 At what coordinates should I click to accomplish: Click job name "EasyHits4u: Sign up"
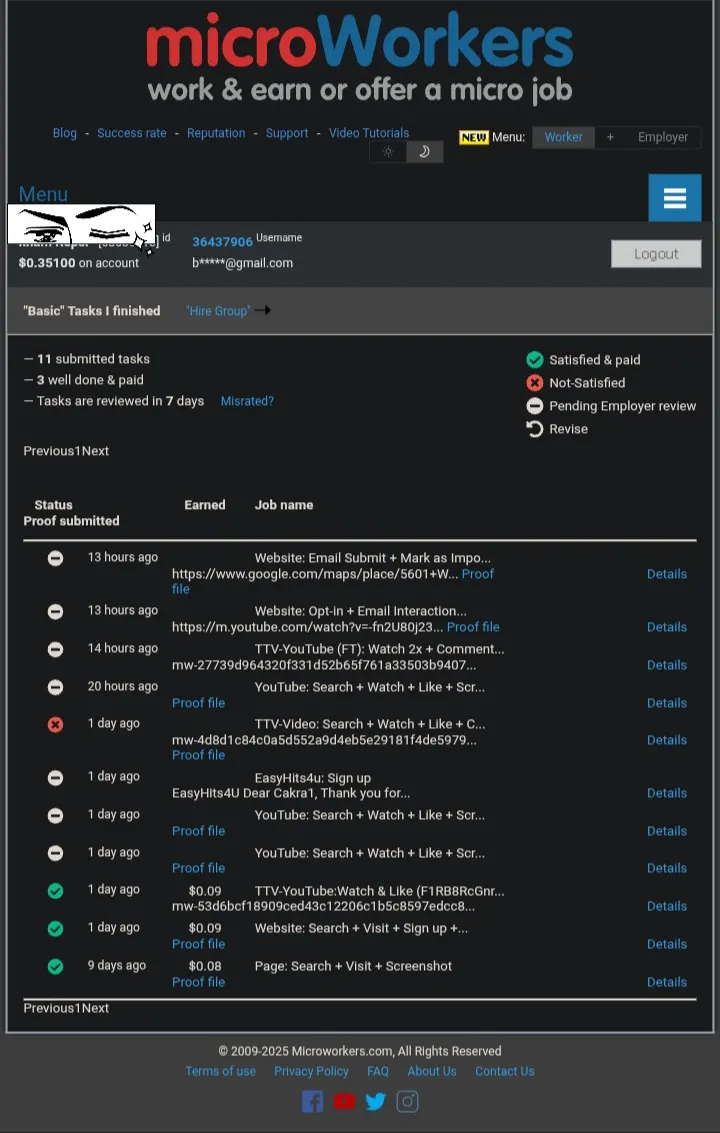click(x=312, y=778)
